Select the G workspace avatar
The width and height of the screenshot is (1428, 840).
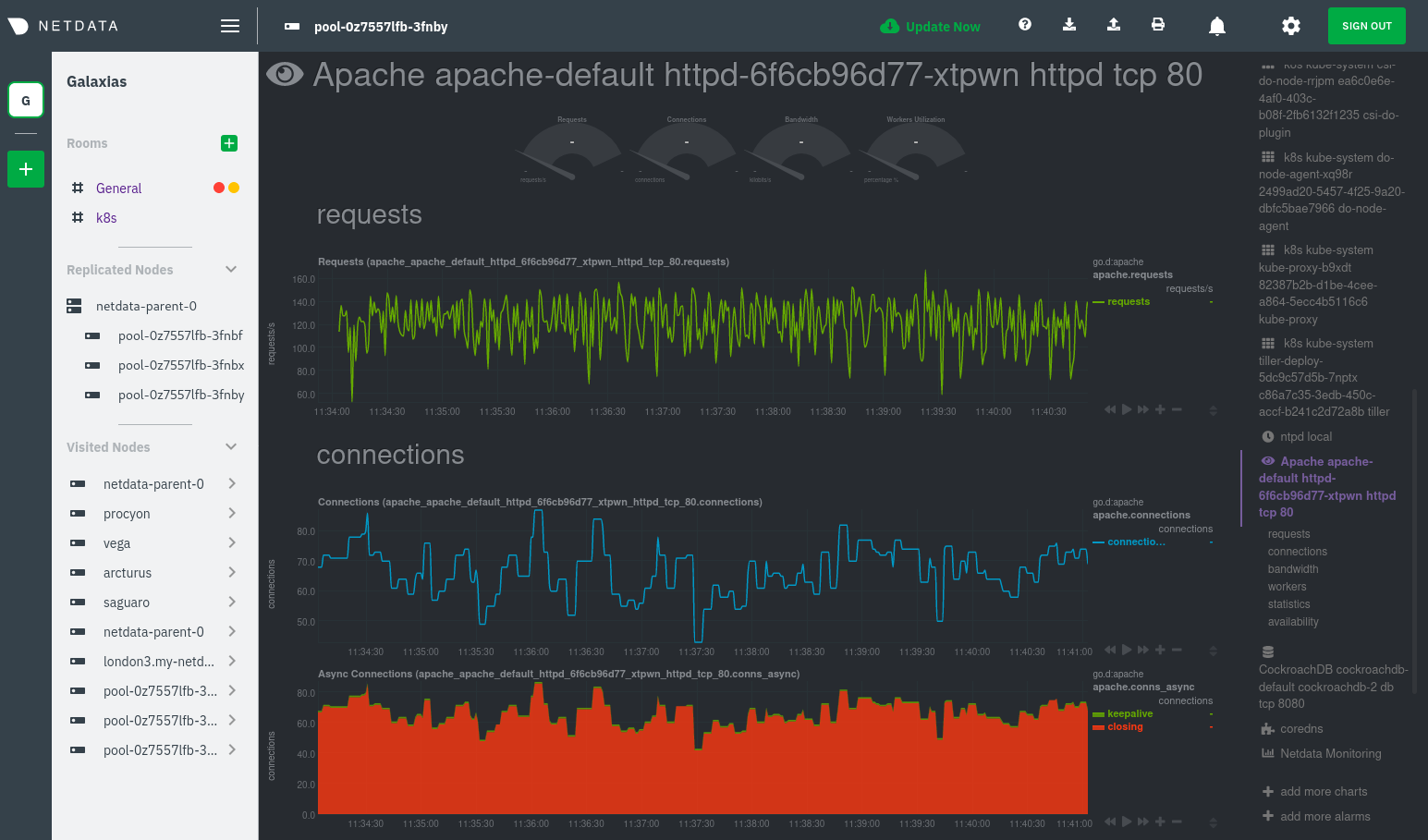pyautogui.click(x=26, y=100)
